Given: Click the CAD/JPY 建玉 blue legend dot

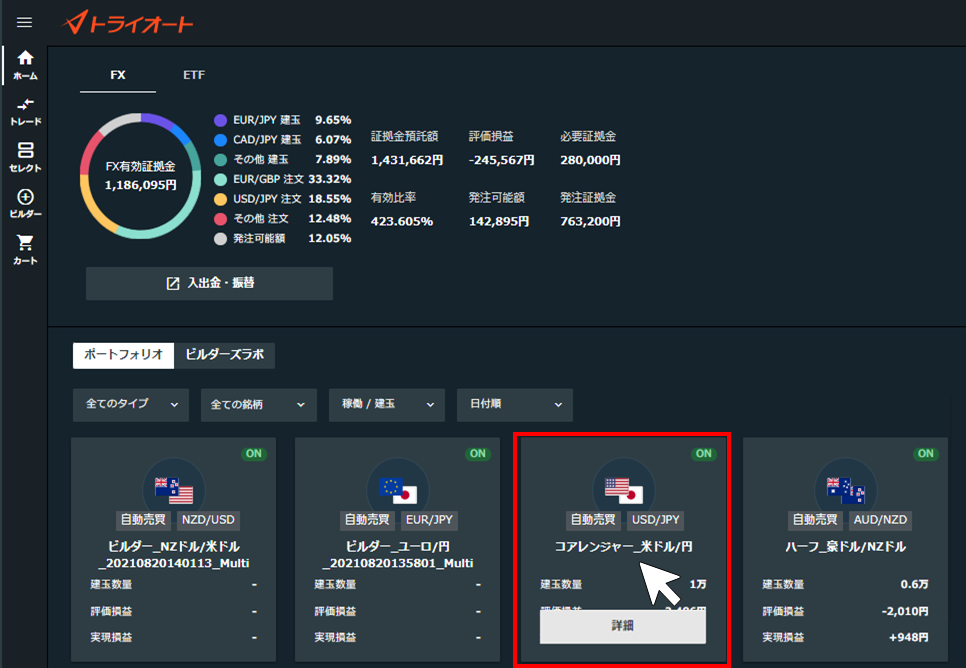Looking at the screenshot, I should click(x=220, y=140).
